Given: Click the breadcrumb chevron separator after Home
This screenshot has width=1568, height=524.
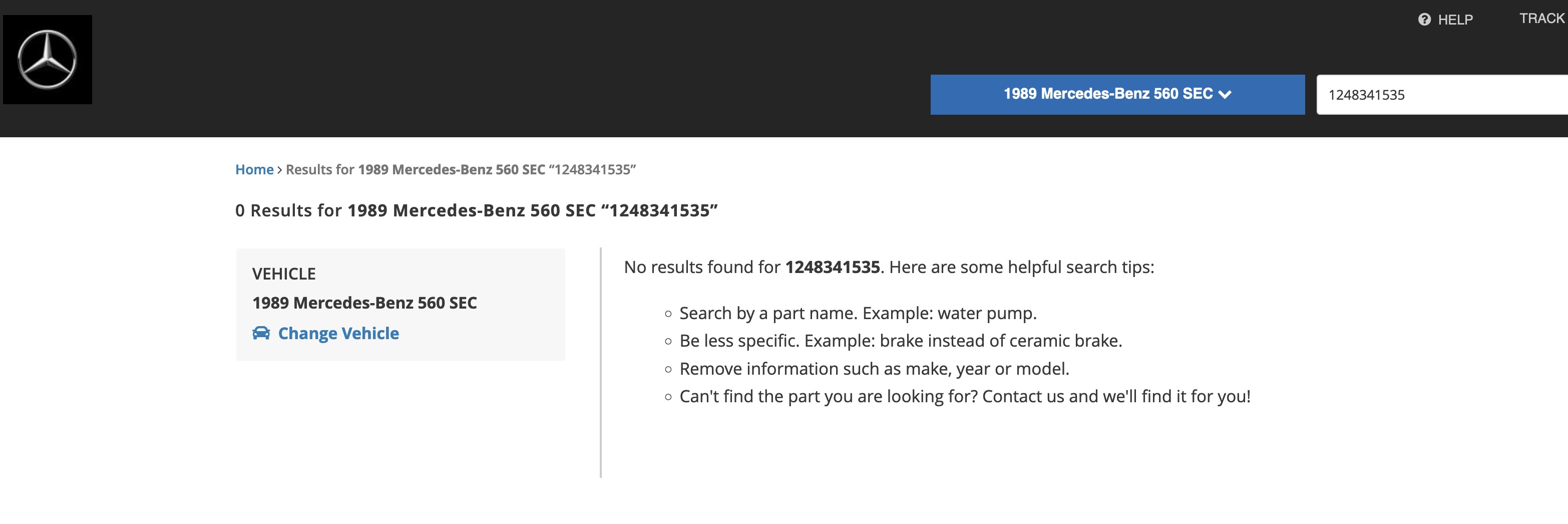Looking at the screenshot, I should tap(279, 170).
